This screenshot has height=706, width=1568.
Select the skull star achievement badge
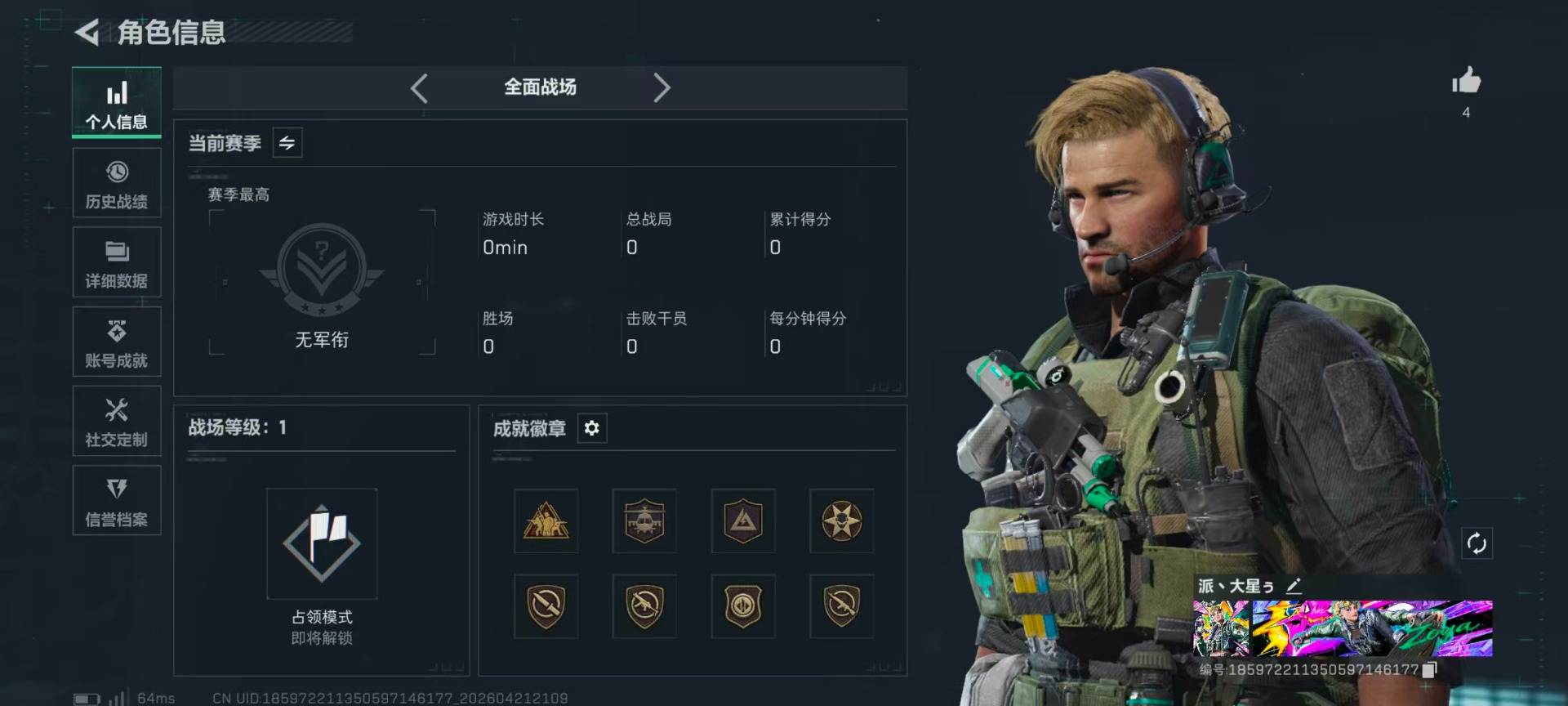click(x=841, y=521)
